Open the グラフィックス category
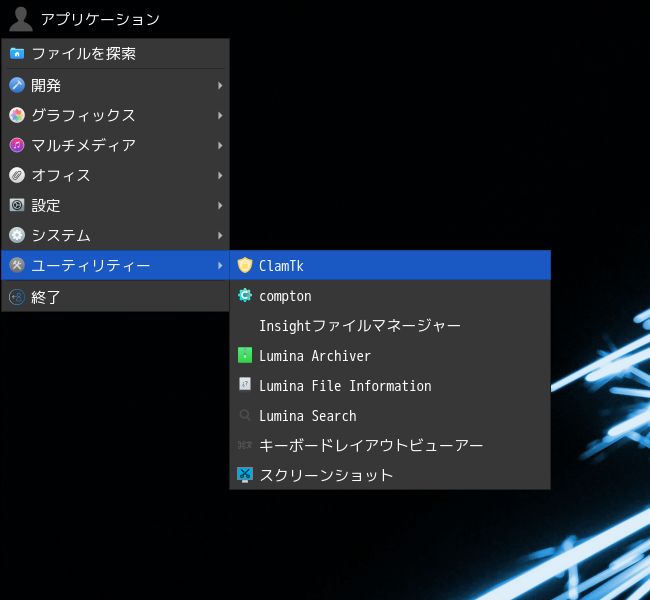Image resolution: width=650 pixels, height=600 pixels. [116, 115]
